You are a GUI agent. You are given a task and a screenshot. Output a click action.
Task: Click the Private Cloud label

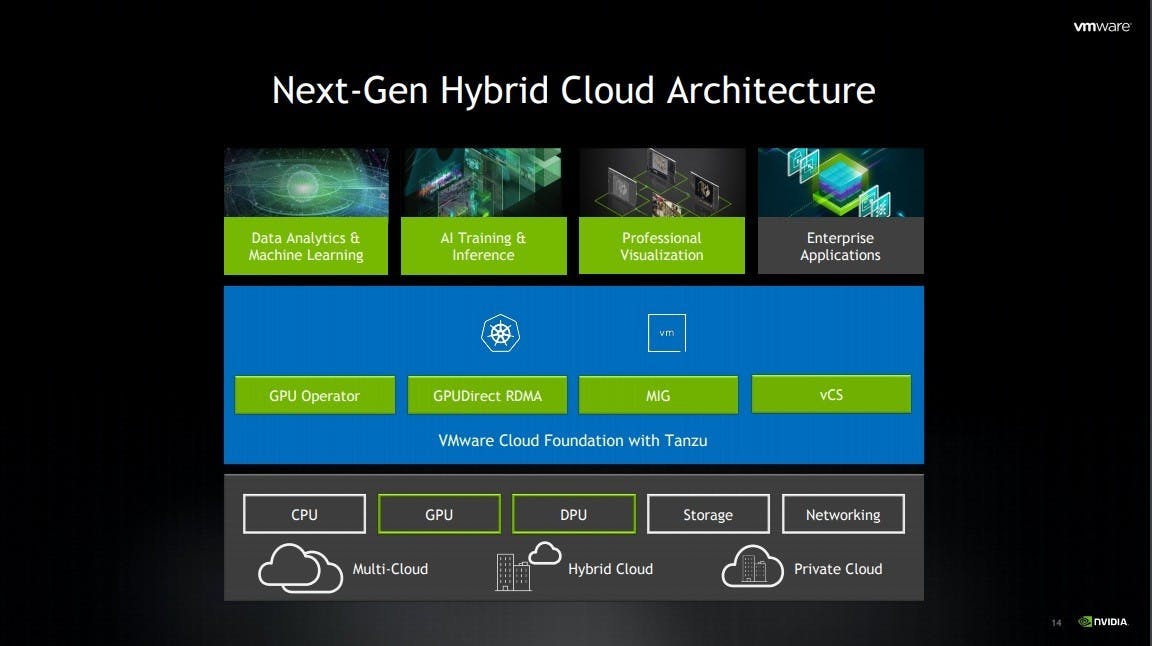(838, 569)
